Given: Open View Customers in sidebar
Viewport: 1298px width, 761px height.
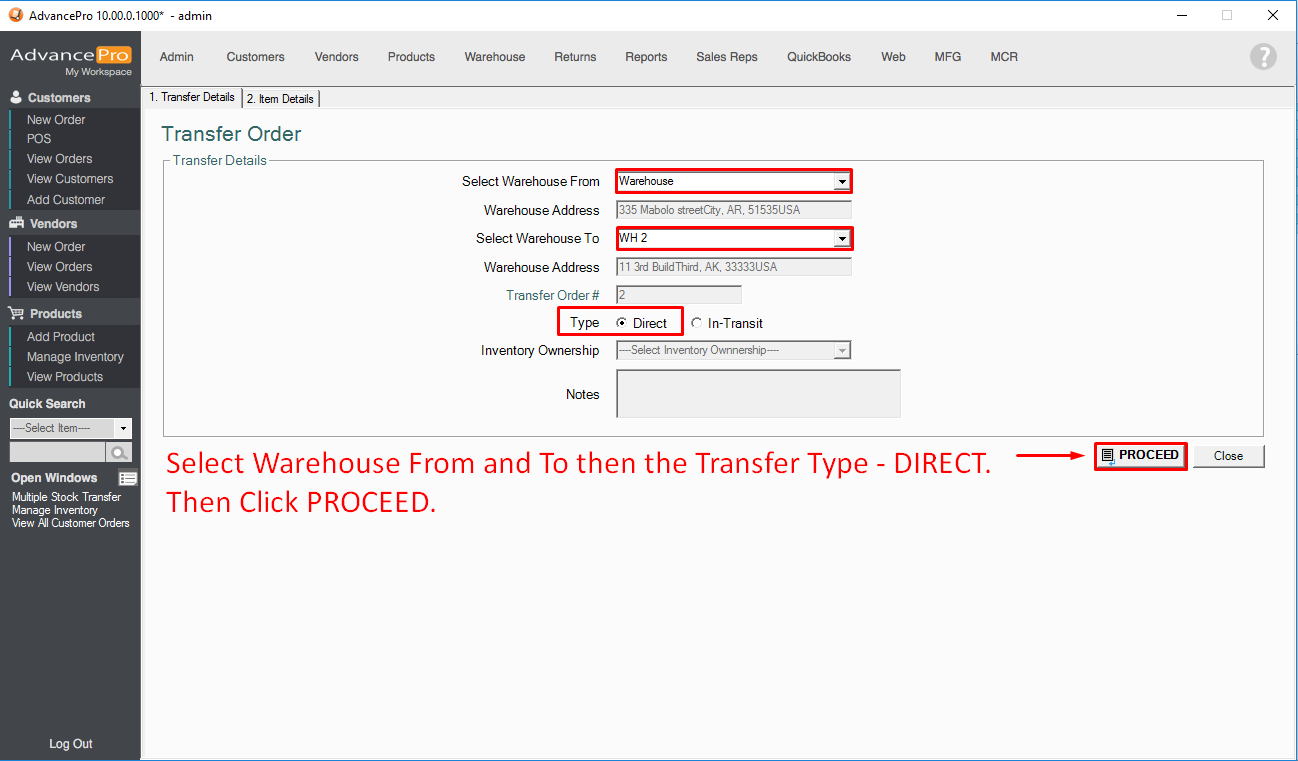Looking at the screenshot, I should click(70, 179).
